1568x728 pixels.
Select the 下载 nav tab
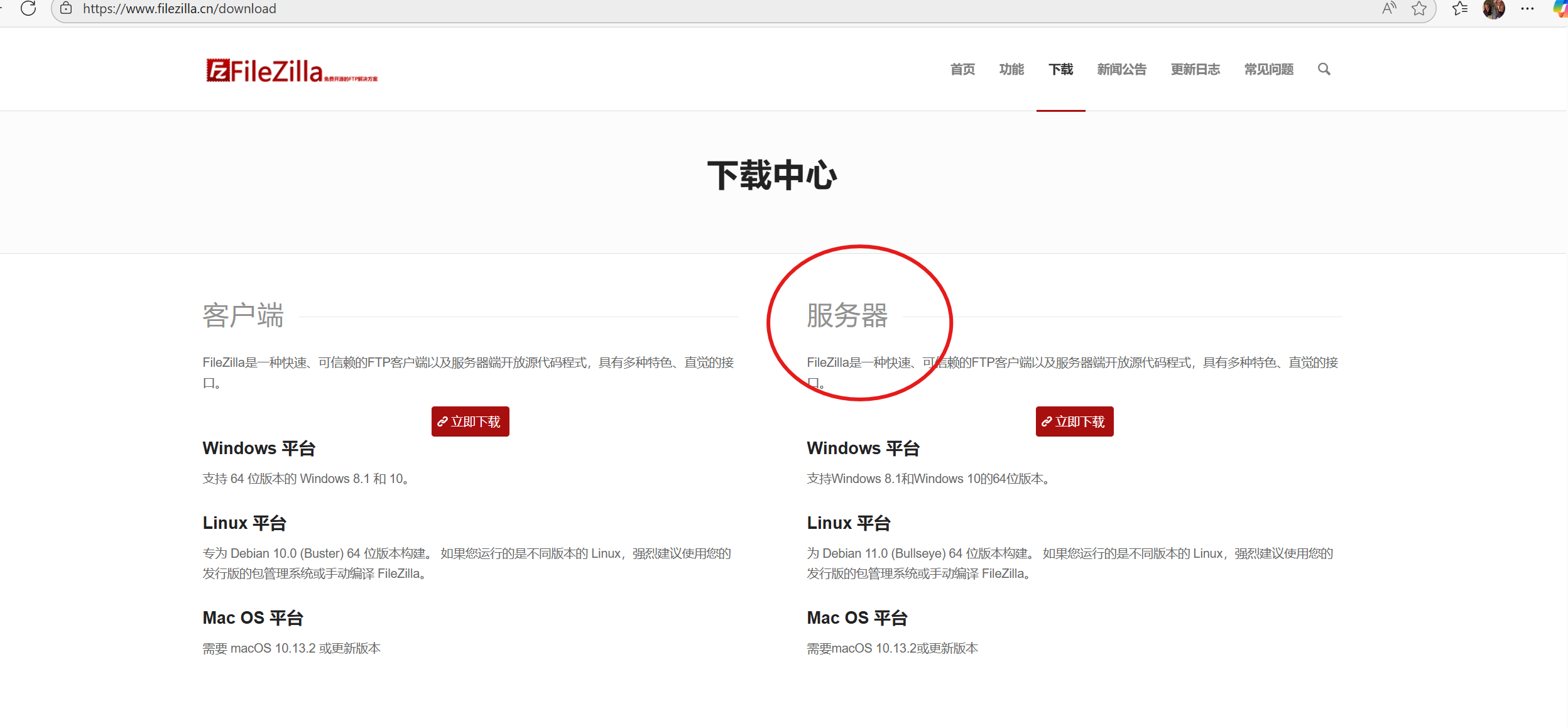[x=1060, y=69]
